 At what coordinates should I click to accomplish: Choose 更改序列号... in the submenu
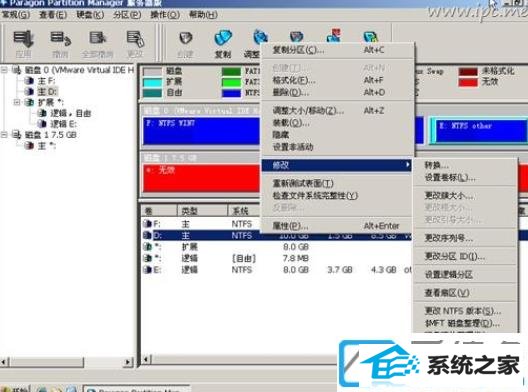(x=465, y=238)
